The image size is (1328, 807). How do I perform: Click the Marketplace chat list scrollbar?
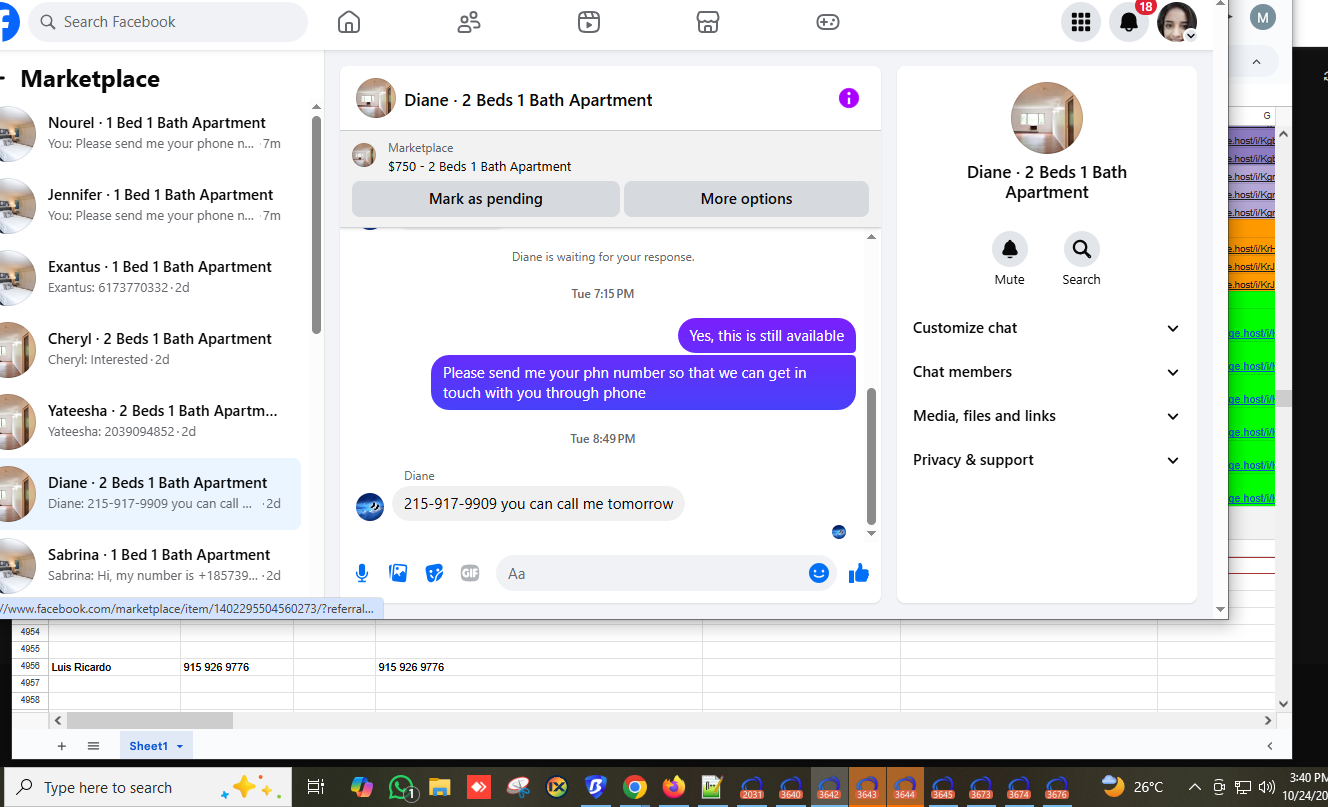pos(316,224)
